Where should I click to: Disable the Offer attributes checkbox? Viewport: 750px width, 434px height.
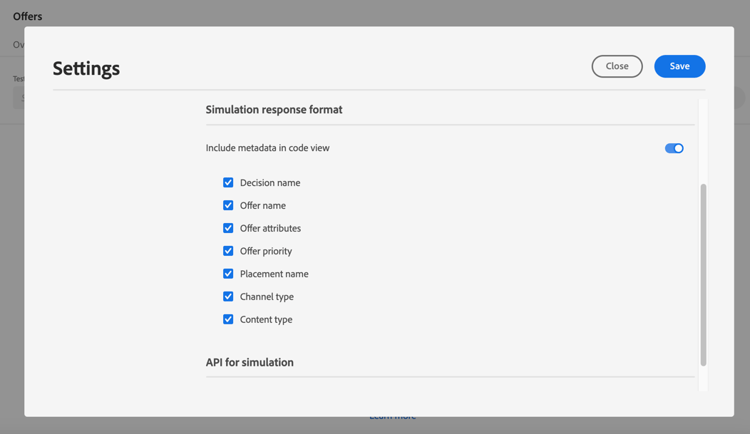(x=228, y=228)
